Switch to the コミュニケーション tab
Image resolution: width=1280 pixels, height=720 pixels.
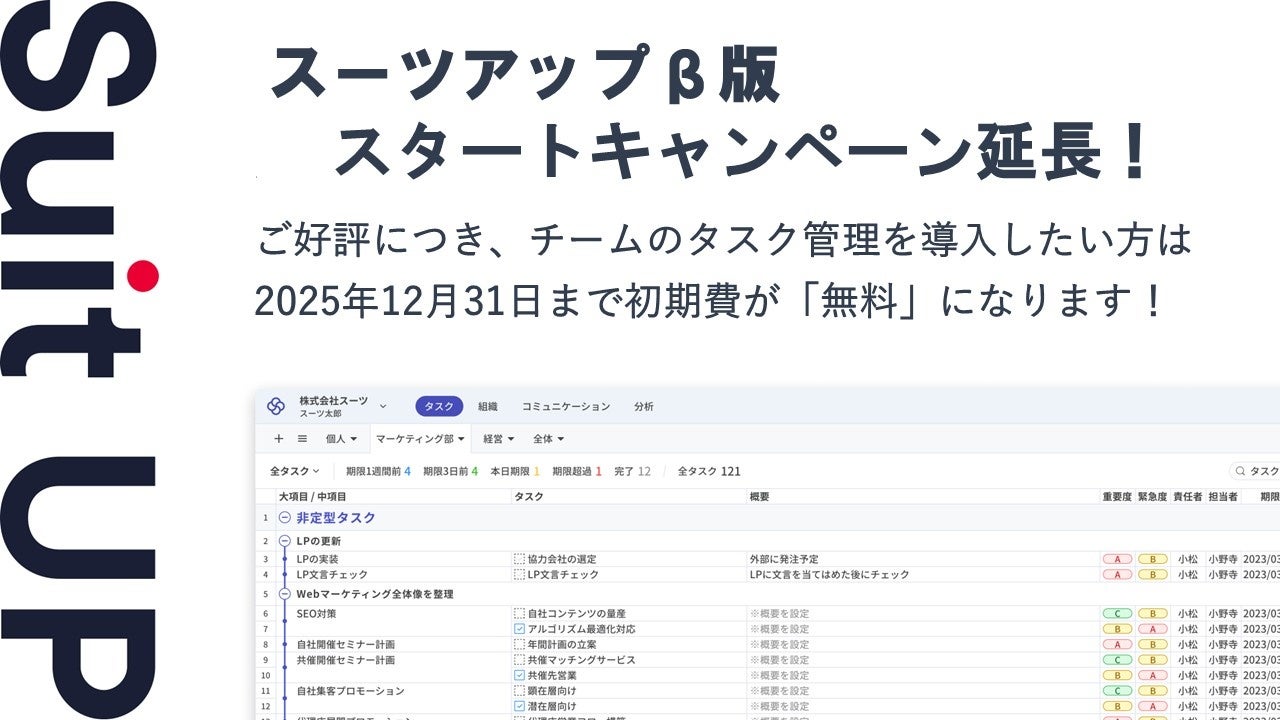pyautogui.click(x=566, y=406)
